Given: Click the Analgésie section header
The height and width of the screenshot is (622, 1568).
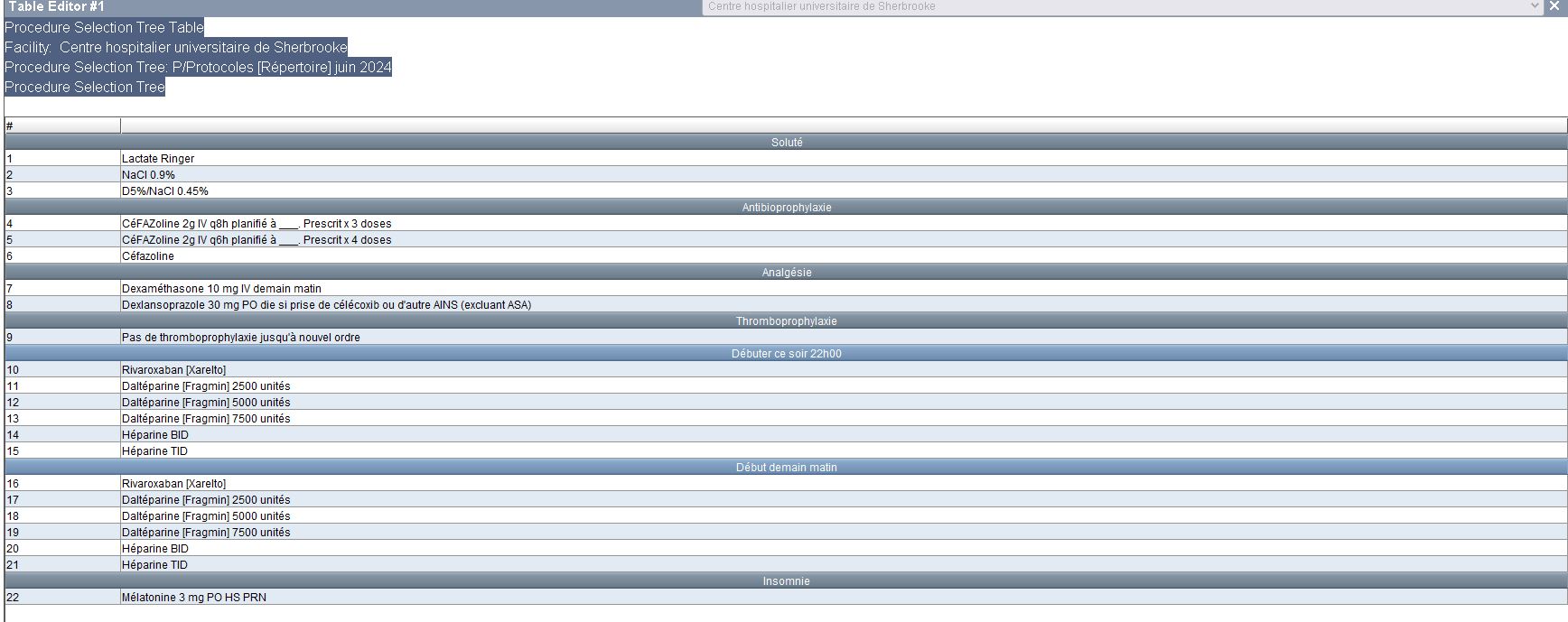Looking at the screenshot, I should (786, 273).
